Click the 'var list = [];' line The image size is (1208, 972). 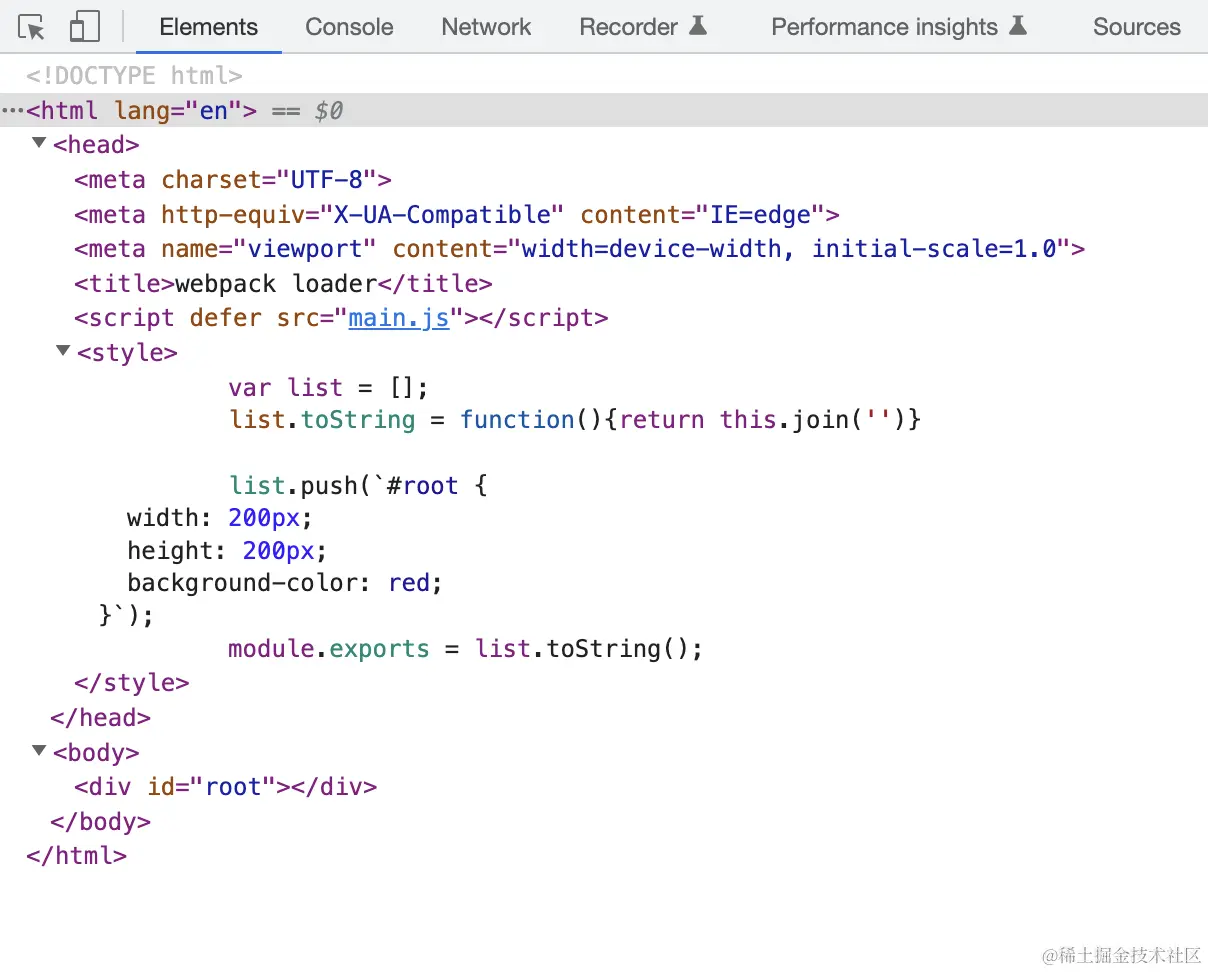328,387
